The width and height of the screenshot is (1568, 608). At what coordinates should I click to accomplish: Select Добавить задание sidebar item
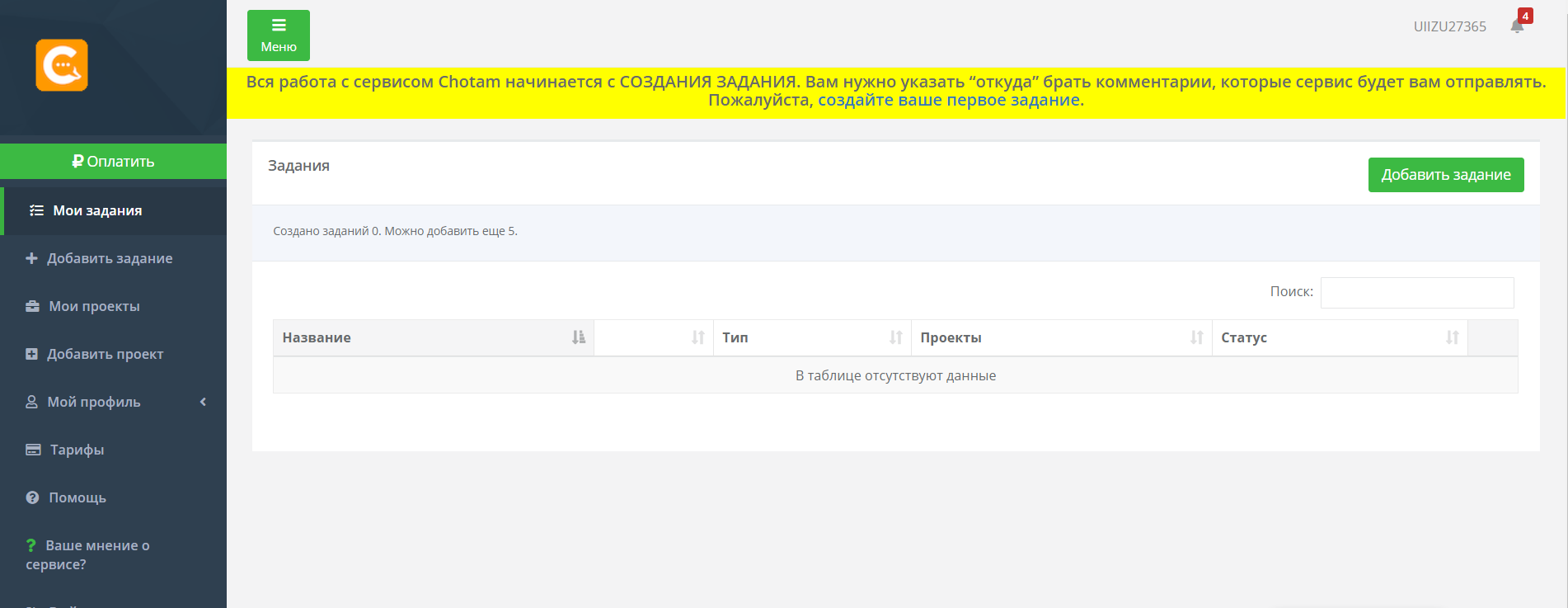point(109,259)
